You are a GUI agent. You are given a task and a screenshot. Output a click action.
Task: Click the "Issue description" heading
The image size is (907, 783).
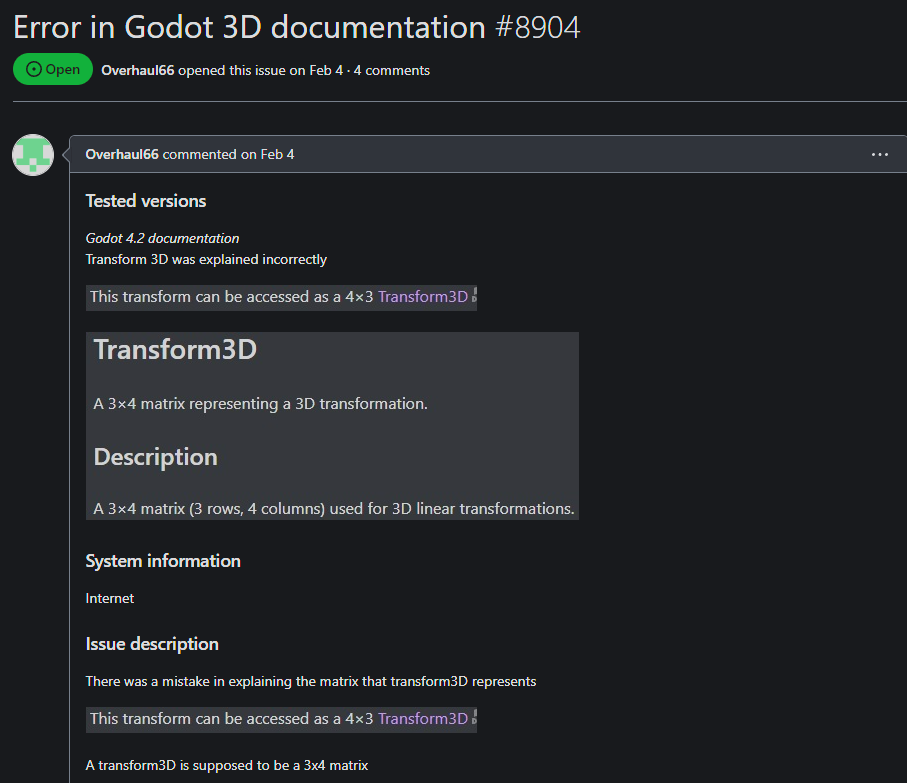[x=152, y=644]
